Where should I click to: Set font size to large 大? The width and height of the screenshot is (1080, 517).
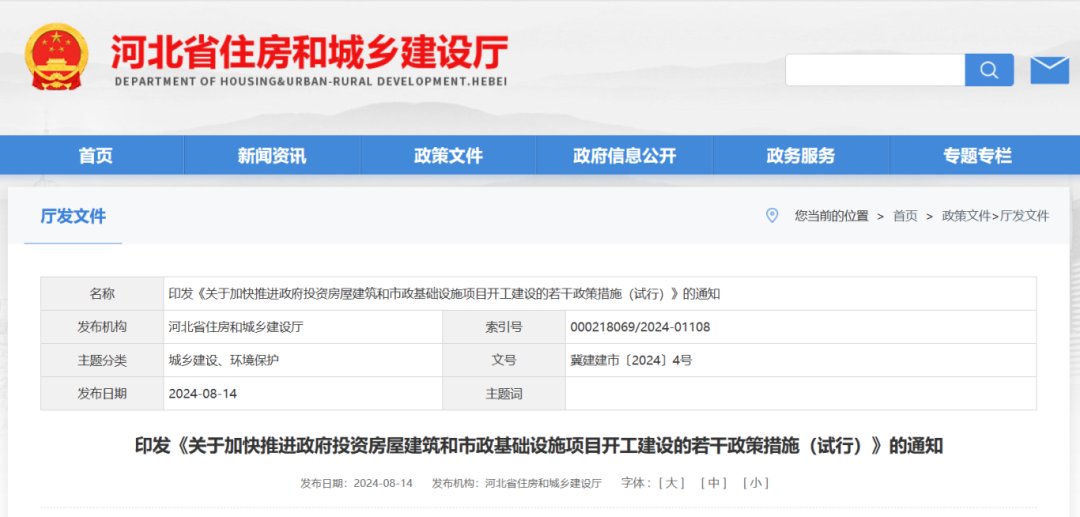671,483
